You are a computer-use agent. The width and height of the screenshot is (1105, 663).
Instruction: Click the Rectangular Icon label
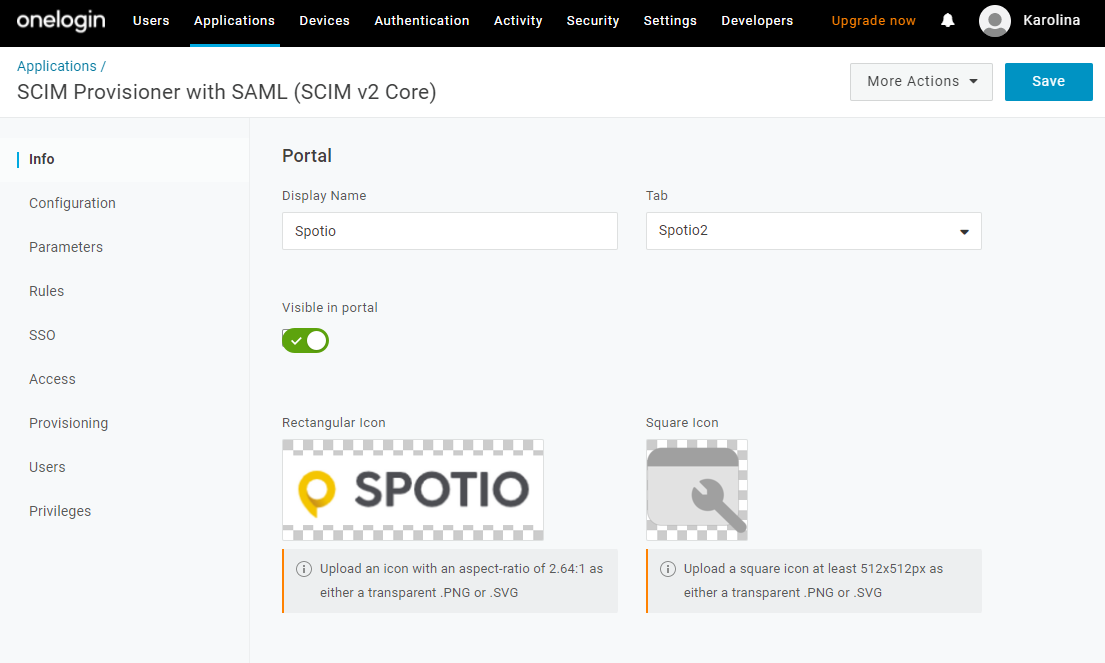tap(333, 423)
